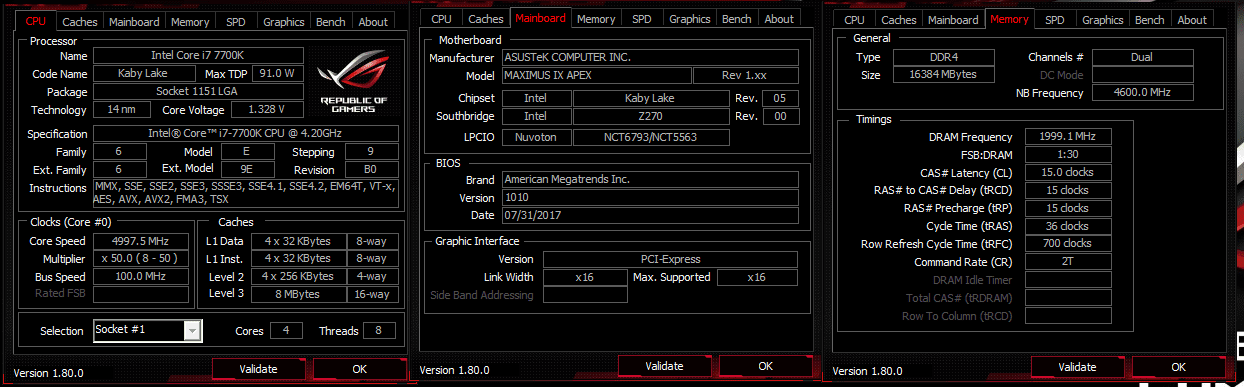This screenshot has height=387, width=1244.
Task: Click Validate in the CPU window
Action: pyautogui.click(x=258, y=369)
